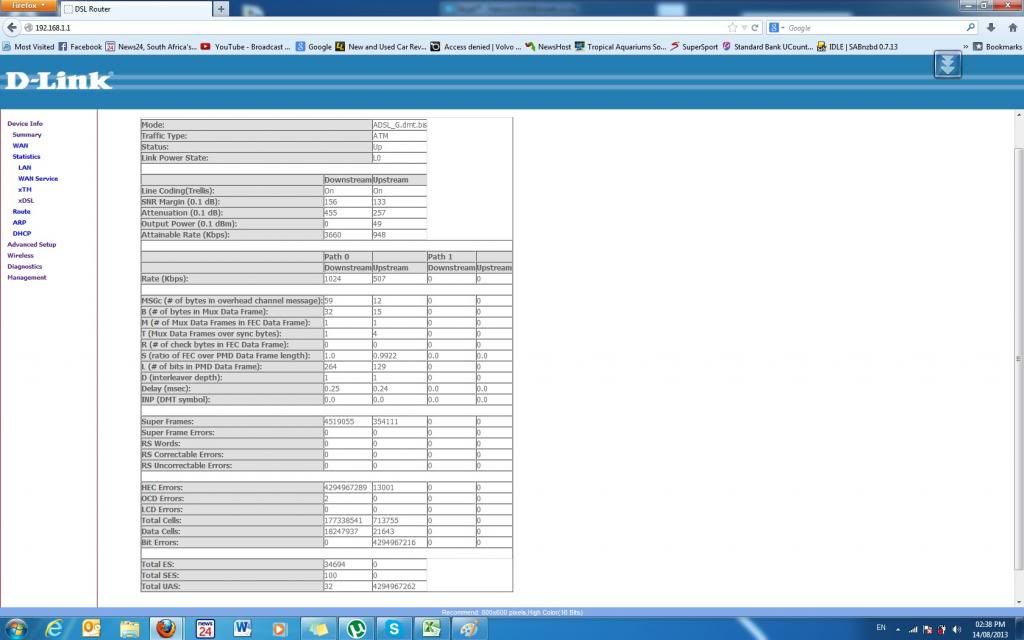1024x640 pixels.
Task: Bookmark this page with the star icon
Action: (733, 28)
